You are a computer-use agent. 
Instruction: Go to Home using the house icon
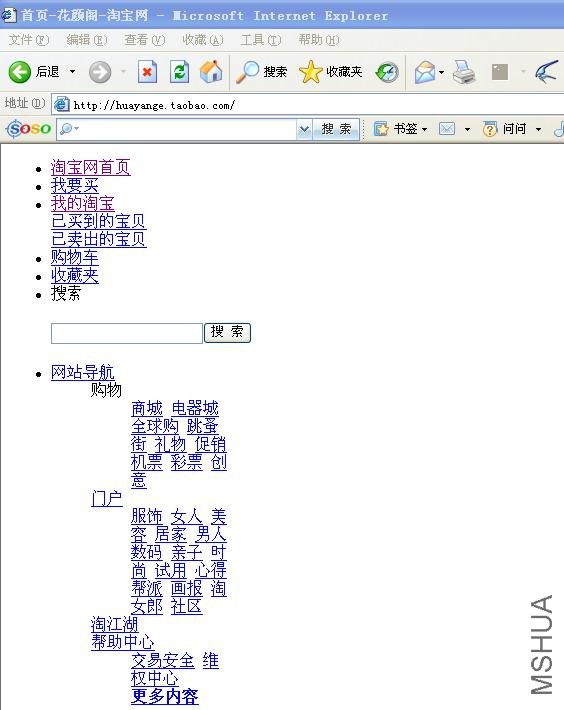(x=211, y=72)
